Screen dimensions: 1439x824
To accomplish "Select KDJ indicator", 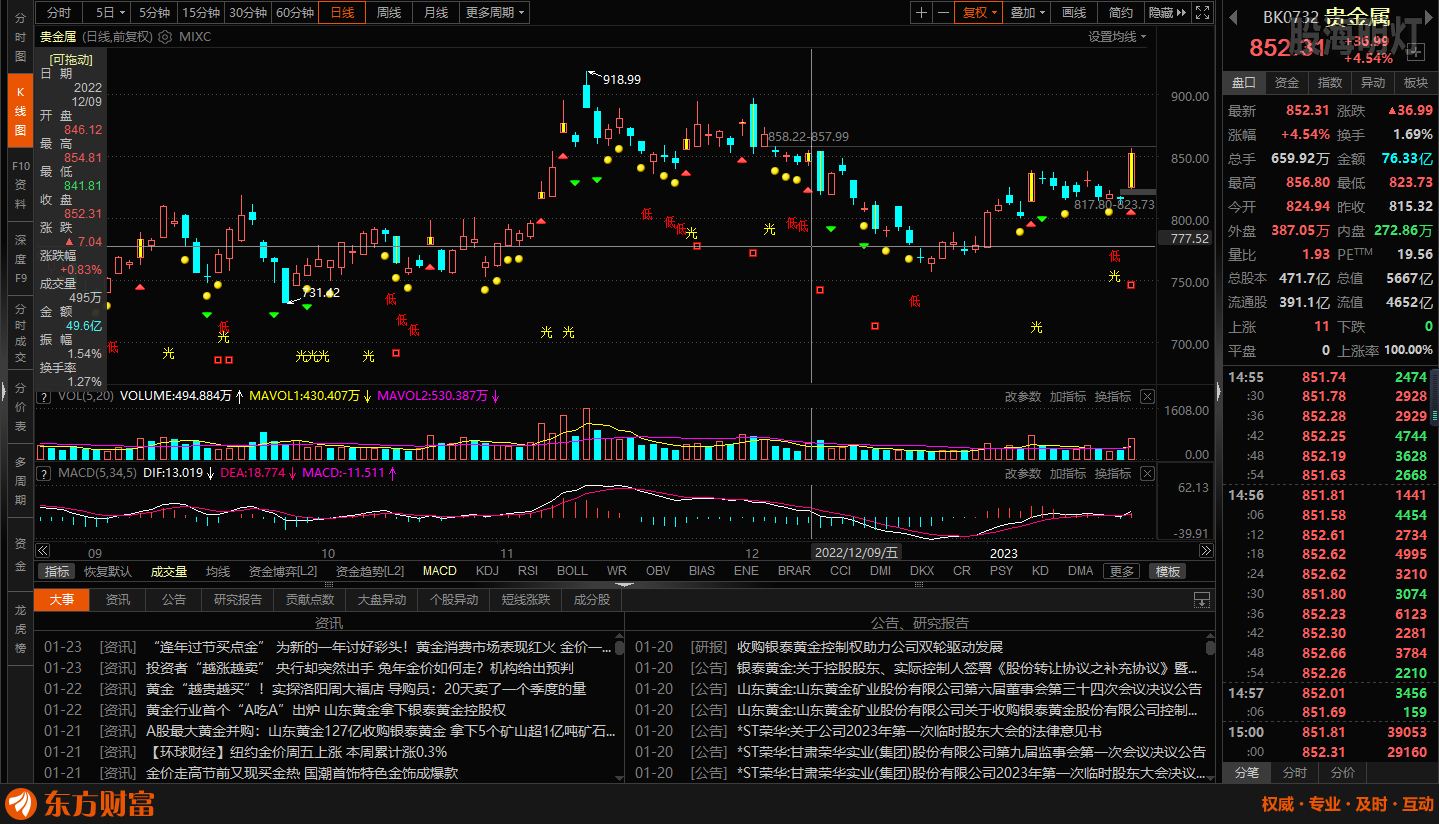I will (487, 571).
